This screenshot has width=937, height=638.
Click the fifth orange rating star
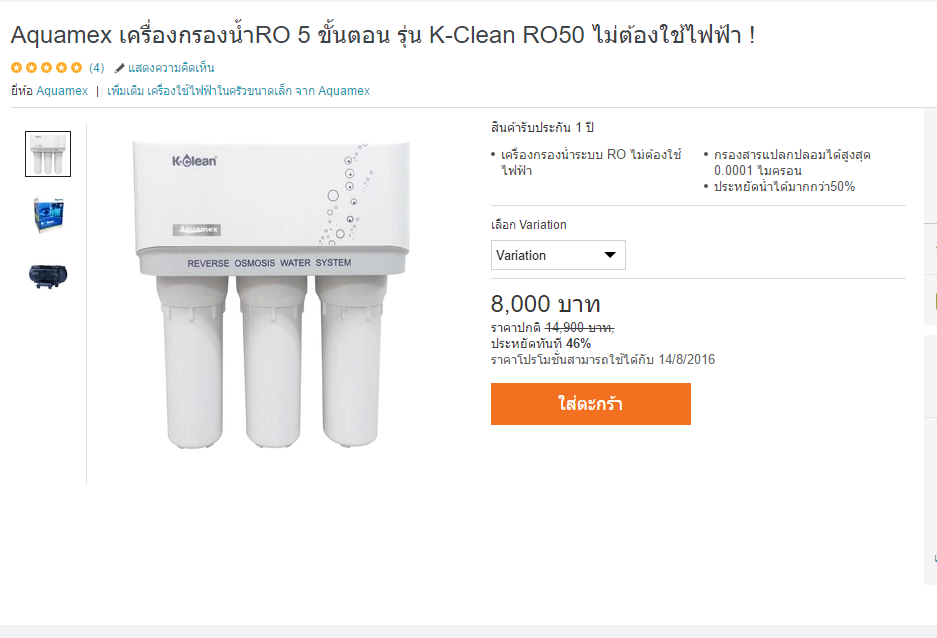(x=76, y=68)
